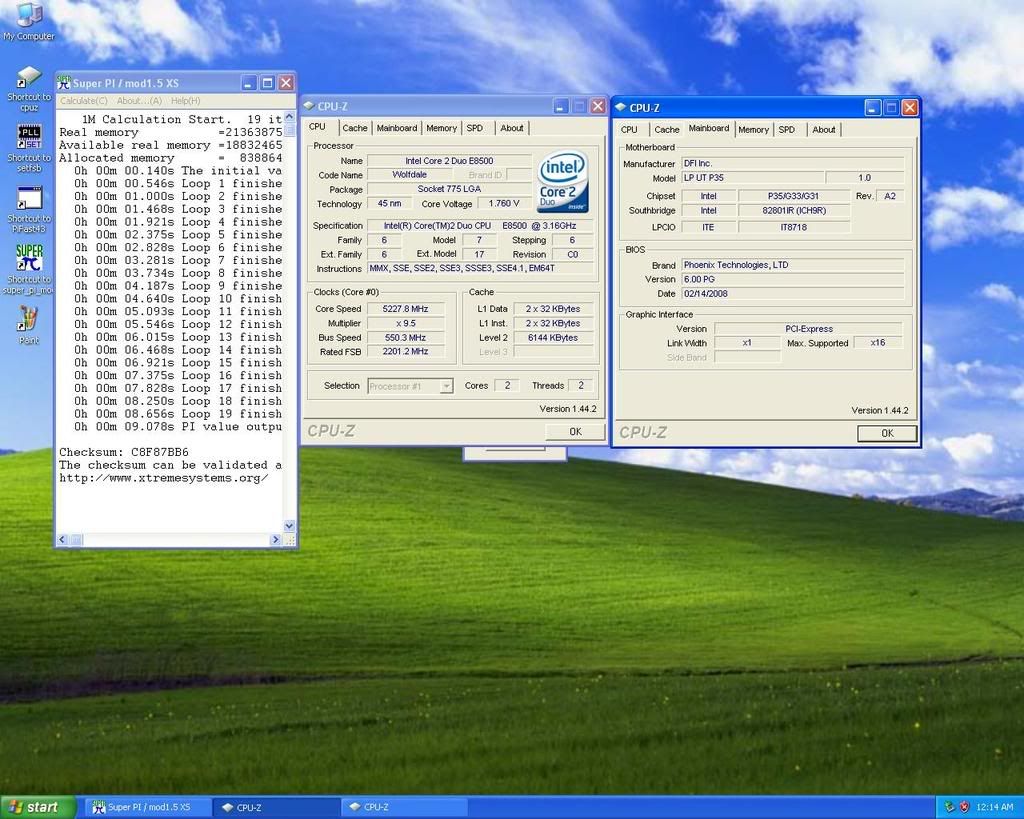Click the Southbridge value 82801IR (ICH9R)

click(x=793, y=210)
